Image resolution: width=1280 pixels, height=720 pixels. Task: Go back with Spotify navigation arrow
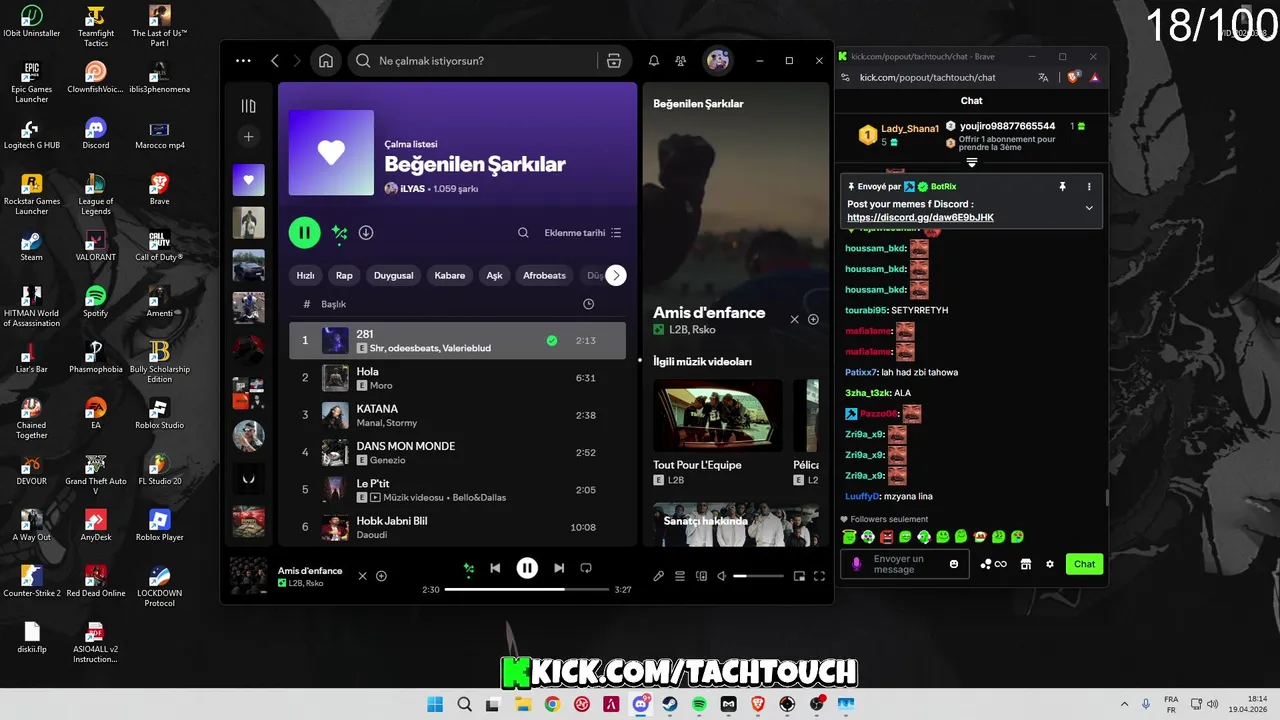pos(275,61)
